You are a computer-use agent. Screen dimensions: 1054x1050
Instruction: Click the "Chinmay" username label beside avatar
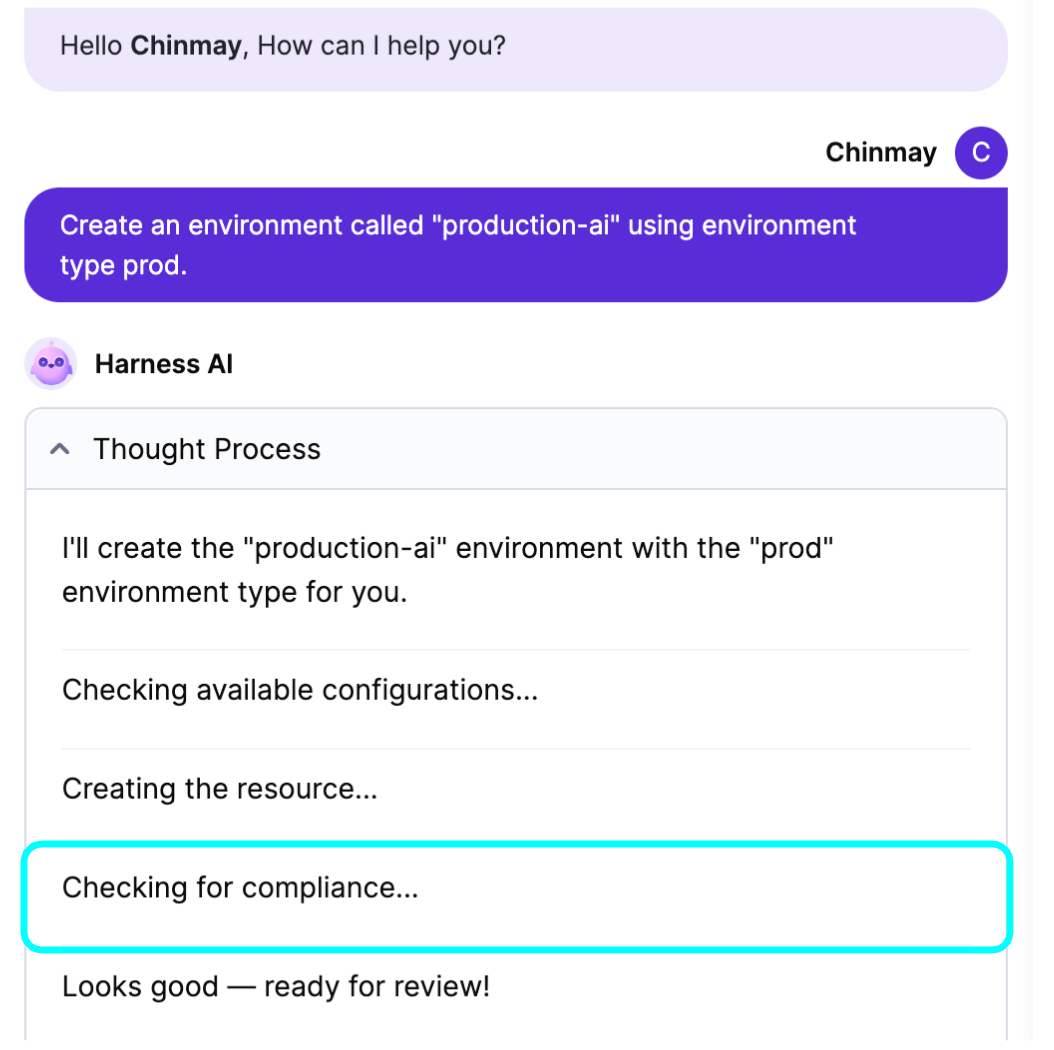tap(881, 153)
